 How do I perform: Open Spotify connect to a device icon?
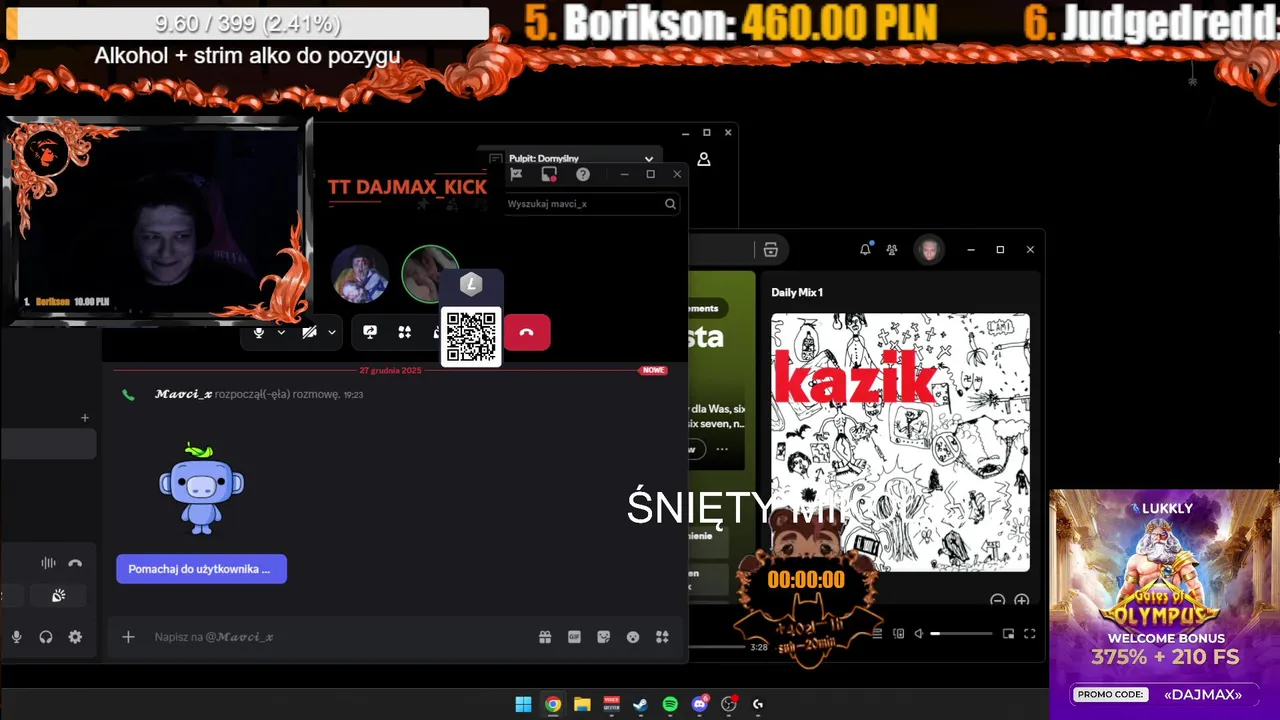click(898, 634)
